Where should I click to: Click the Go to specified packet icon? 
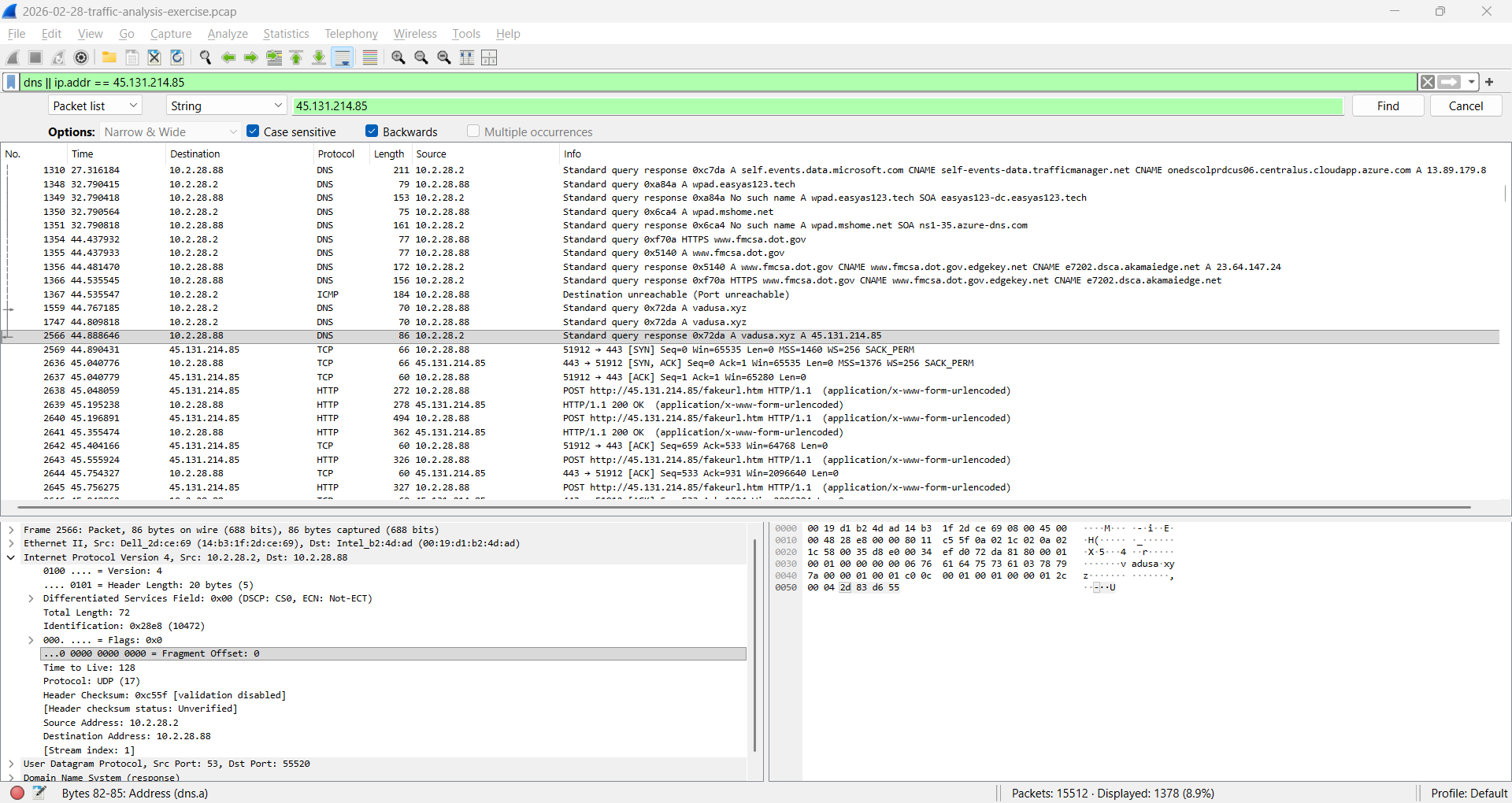[274, 57]
